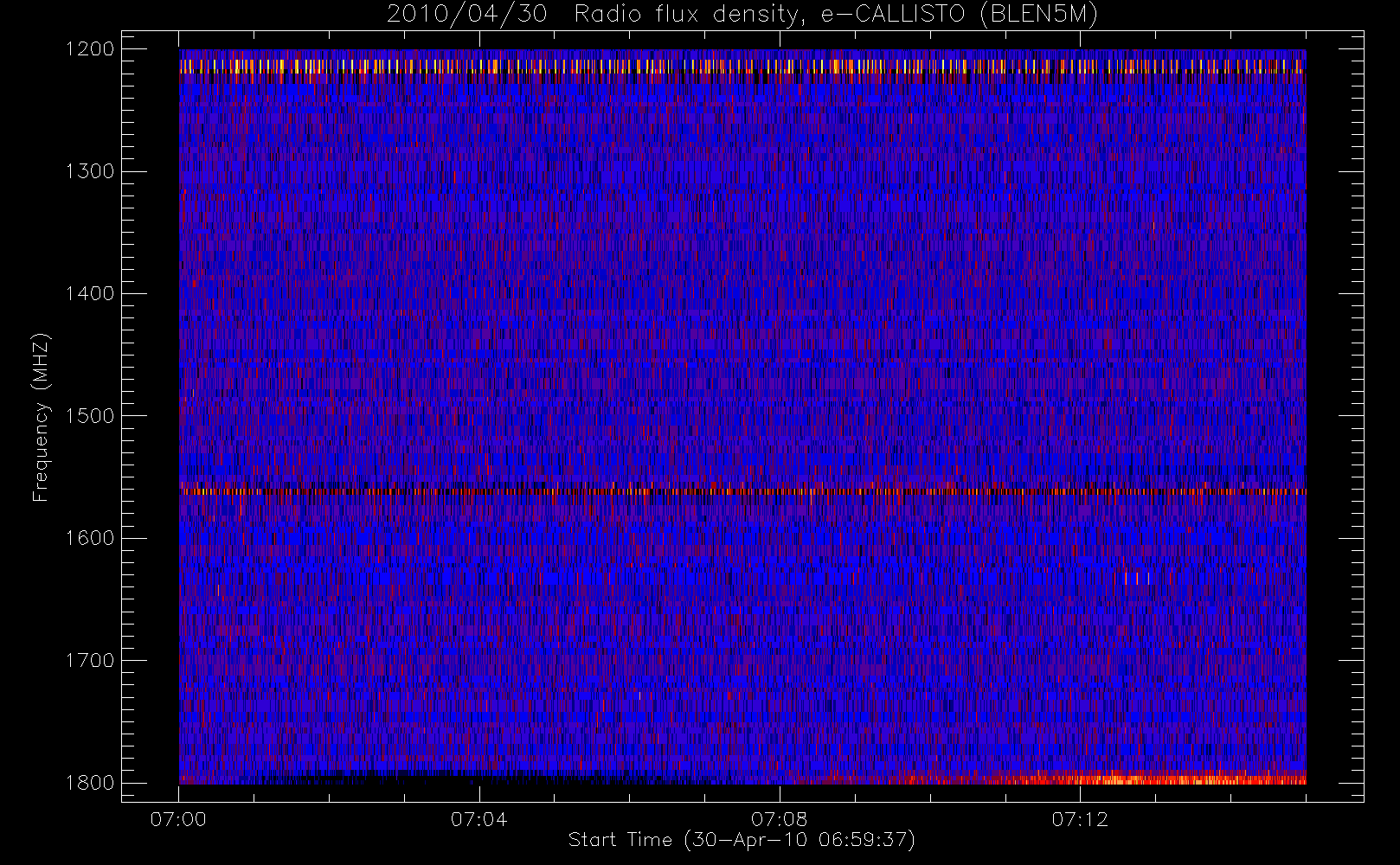Screen dimensions: 1400x865
Task: Select the 1400 frequency tick label
Action: [90, 293]
